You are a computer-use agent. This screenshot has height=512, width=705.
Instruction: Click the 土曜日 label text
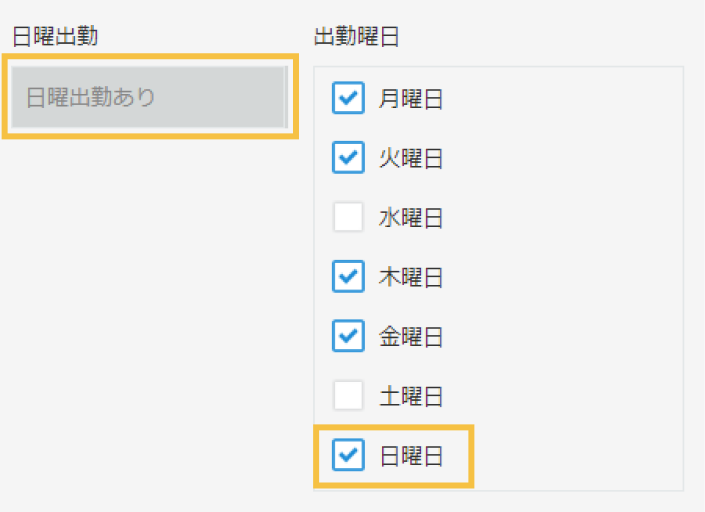point(410,396)
